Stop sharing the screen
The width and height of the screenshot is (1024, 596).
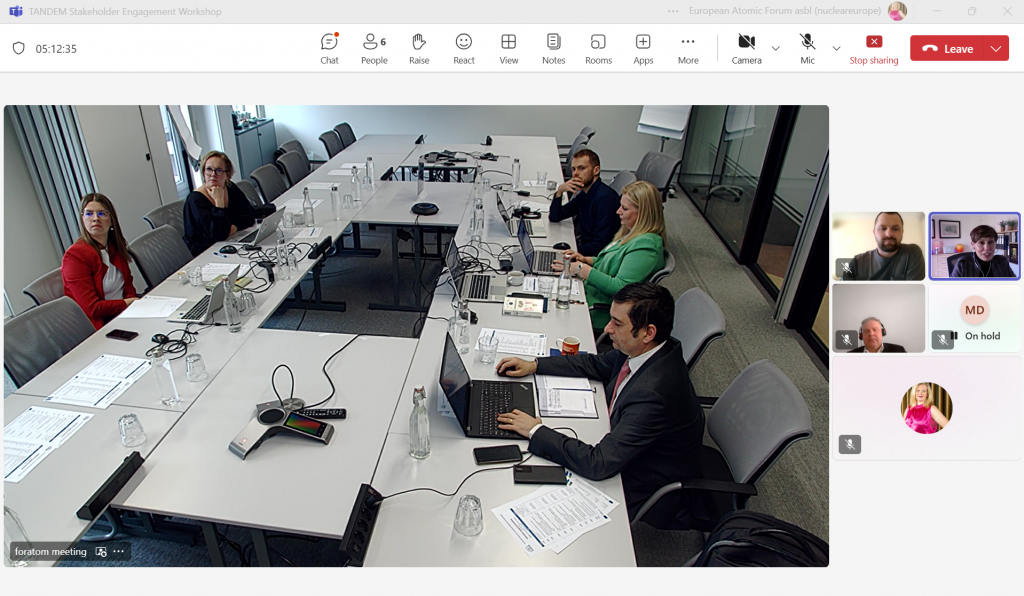coord(874,49)
